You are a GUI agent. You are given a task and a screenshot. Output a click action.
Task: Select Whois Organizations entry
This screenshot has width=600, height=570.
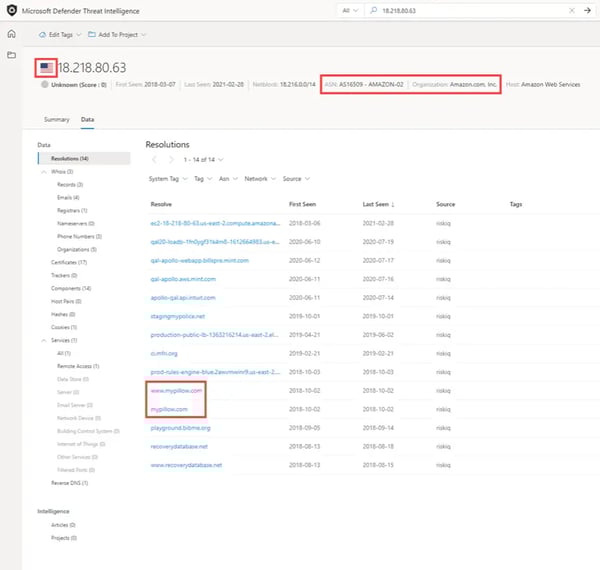pyautogui.click(x=77, y=249)
